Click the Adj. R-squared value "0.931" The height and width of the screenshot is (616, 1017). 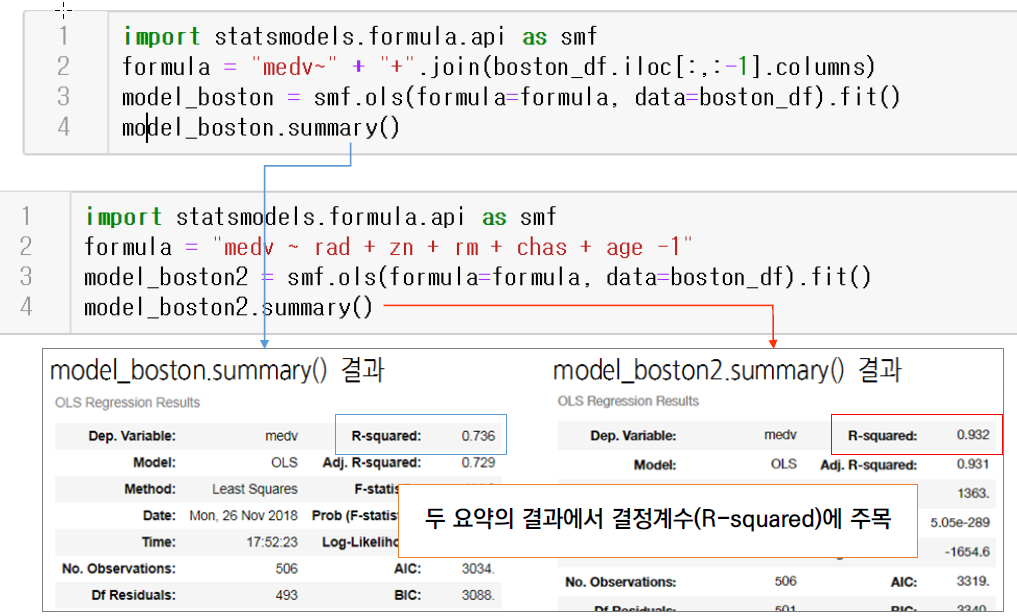tap(973, 464)
